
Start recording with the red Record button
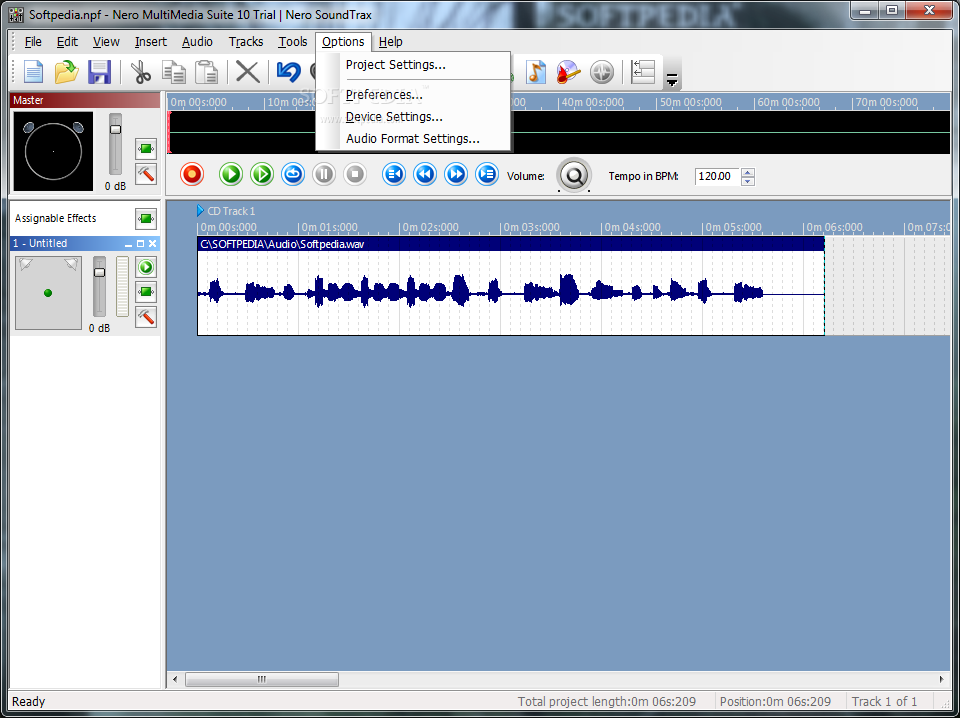point(192,174)
